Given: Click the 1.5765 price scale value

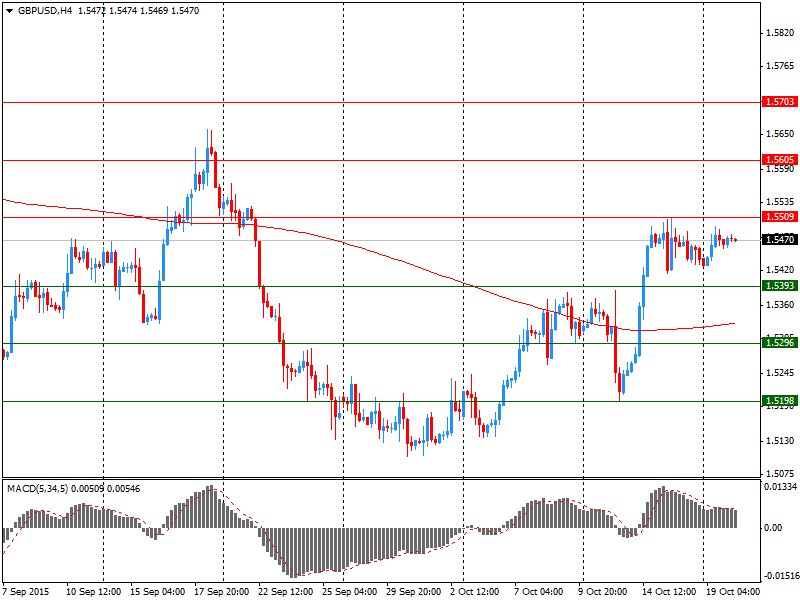Looking at the screenshot, I should tap(781, 66).
